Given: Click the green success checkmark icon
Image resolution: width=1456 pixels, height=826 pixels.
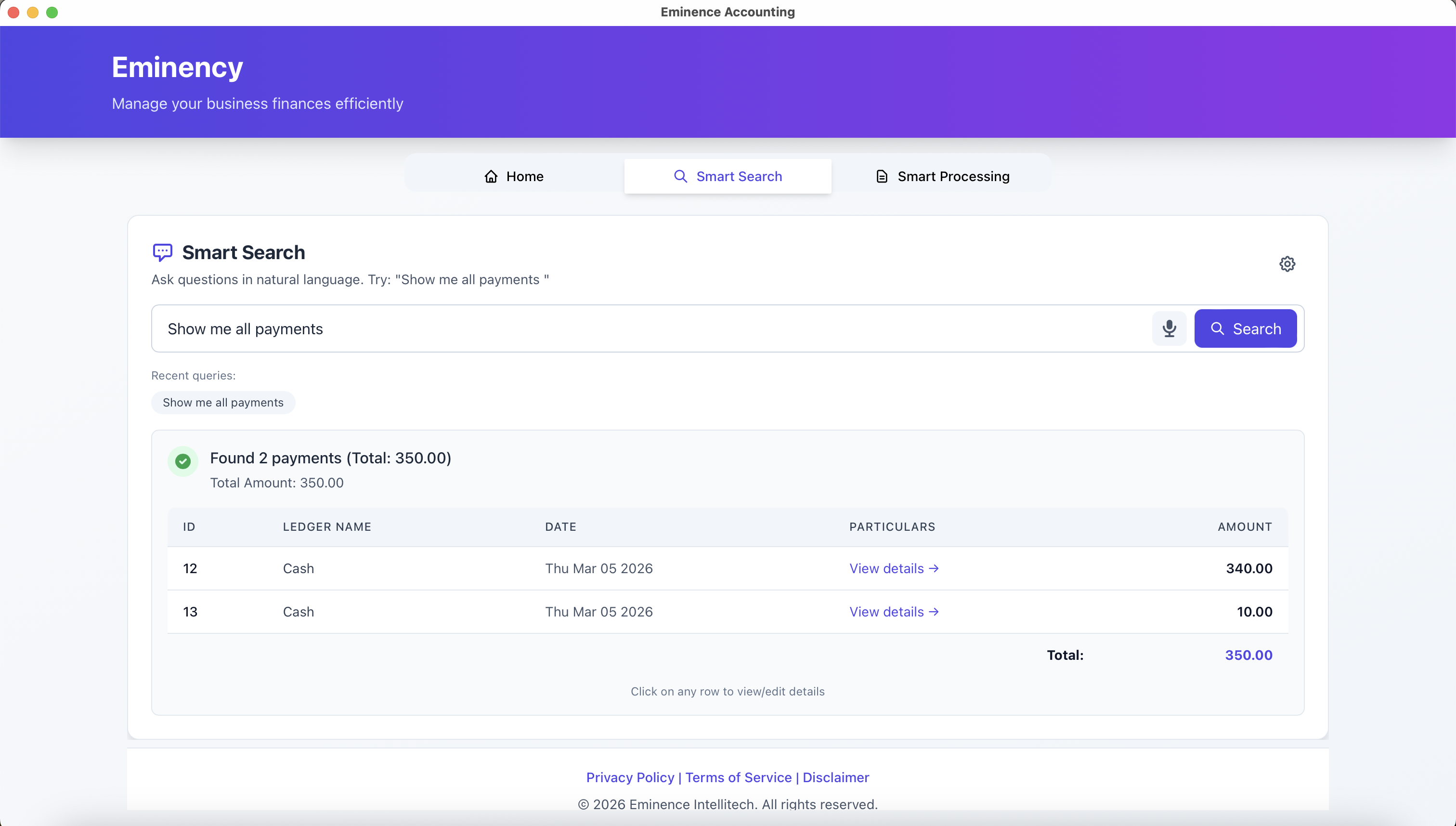Looking at the screenshot, I should pos(182,461).
